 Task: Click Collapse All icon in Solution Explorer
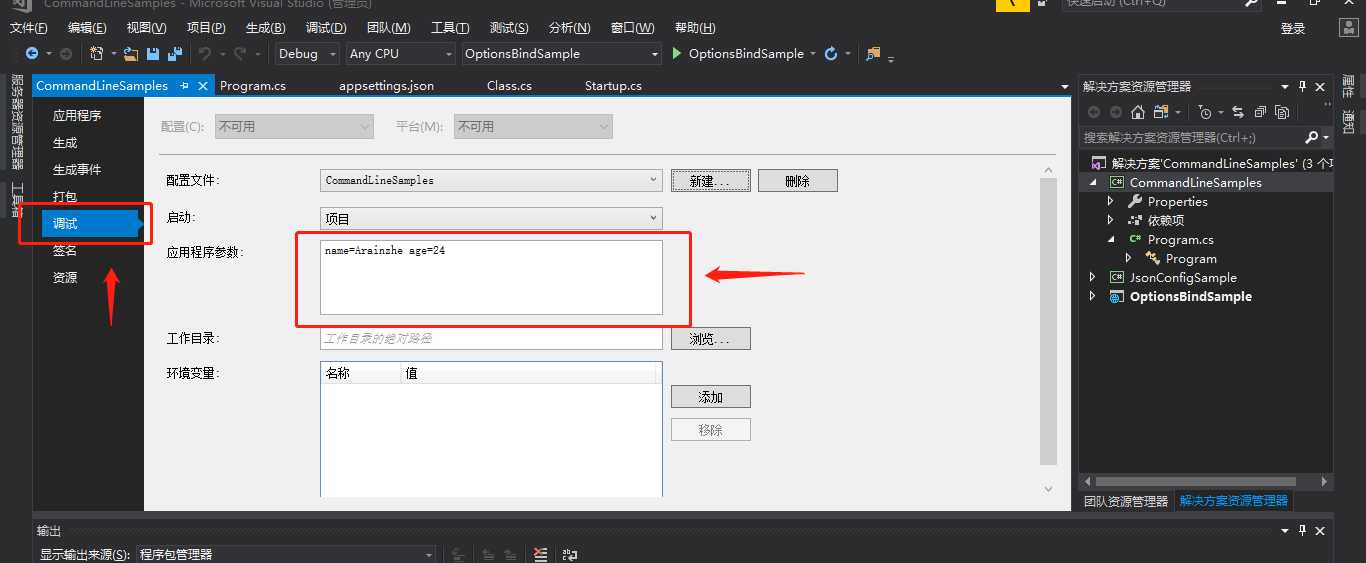[x=1260, y=112]
